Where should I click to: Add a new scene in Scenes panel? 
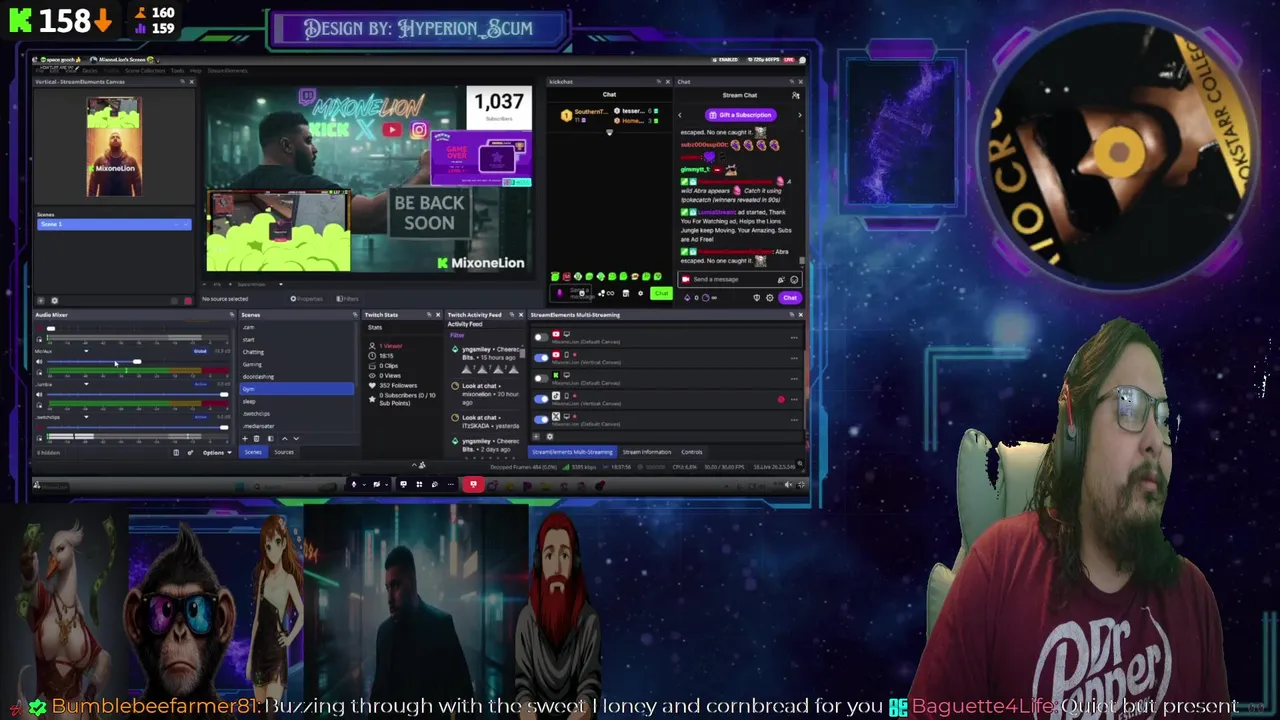245,438
